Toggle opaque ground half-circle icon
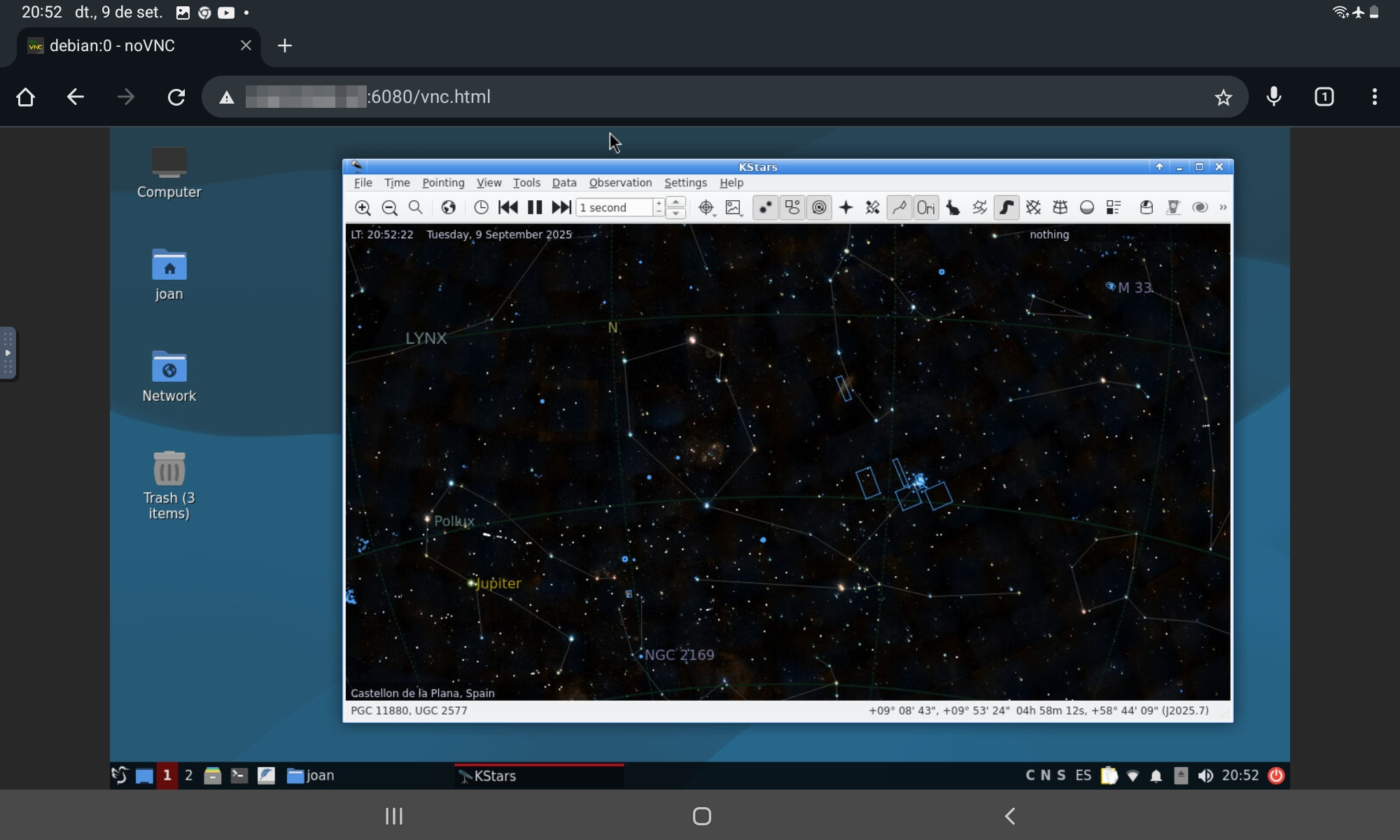The width and height of the screenshot is (1400, 840). (1087, 207)
